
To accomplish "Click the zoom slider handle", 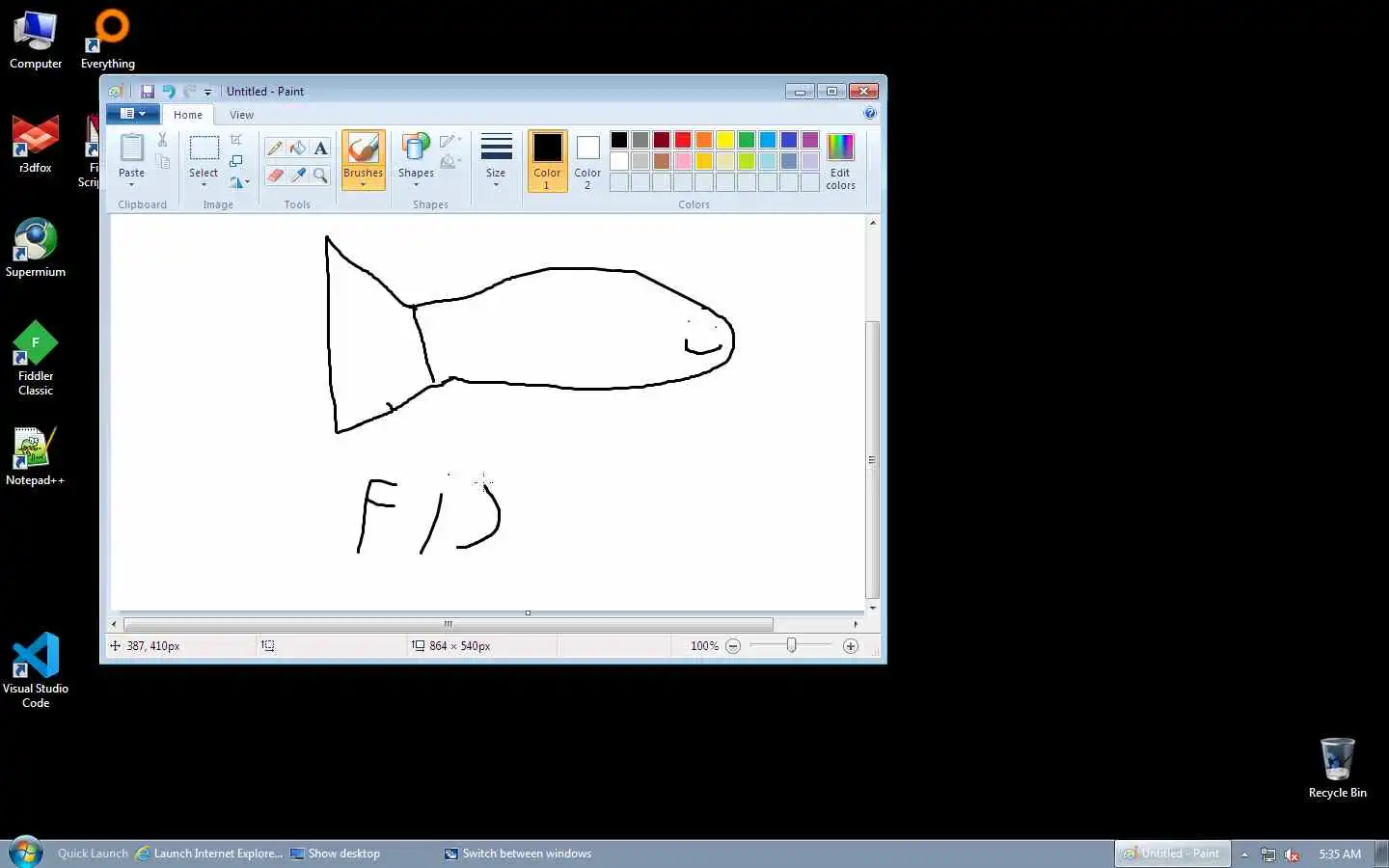I will point(791,645).
